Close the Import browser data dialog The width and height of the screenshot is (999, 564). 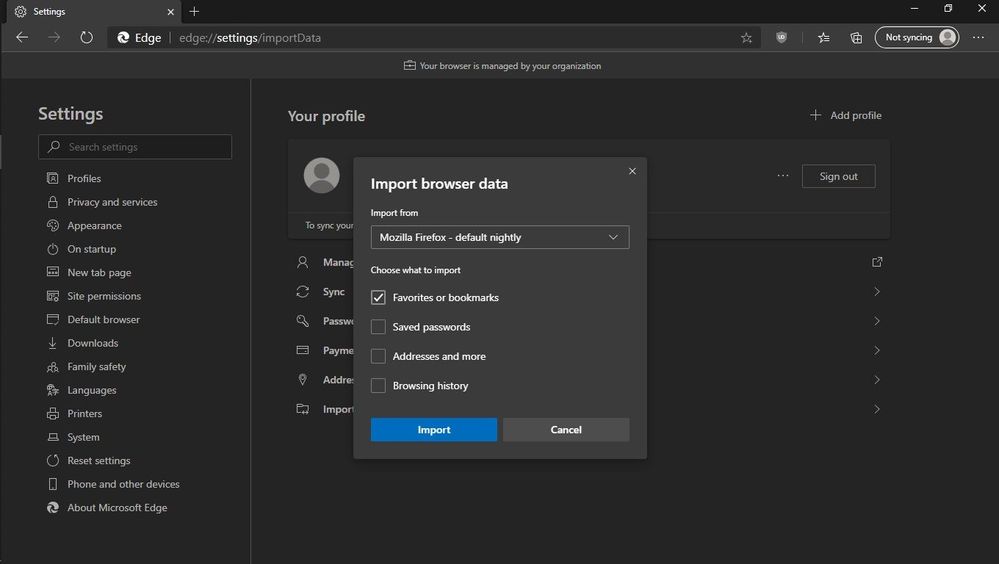click(x=632, y=171)
